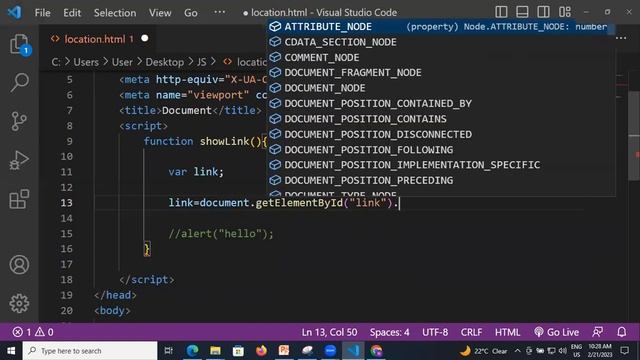Toggle the primary side bar layout icon
Screen dimensions: 640x360
(501, 12)
